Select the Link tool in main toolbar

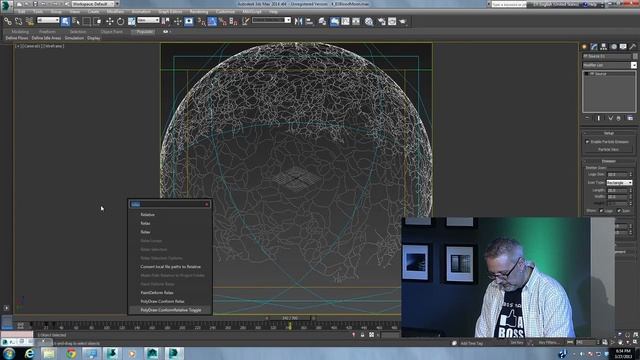(x=8, y=22)
